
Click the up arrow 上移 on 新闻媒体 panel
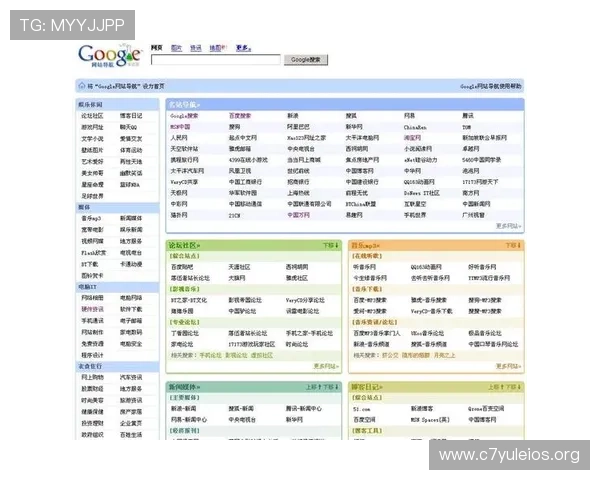314,387
